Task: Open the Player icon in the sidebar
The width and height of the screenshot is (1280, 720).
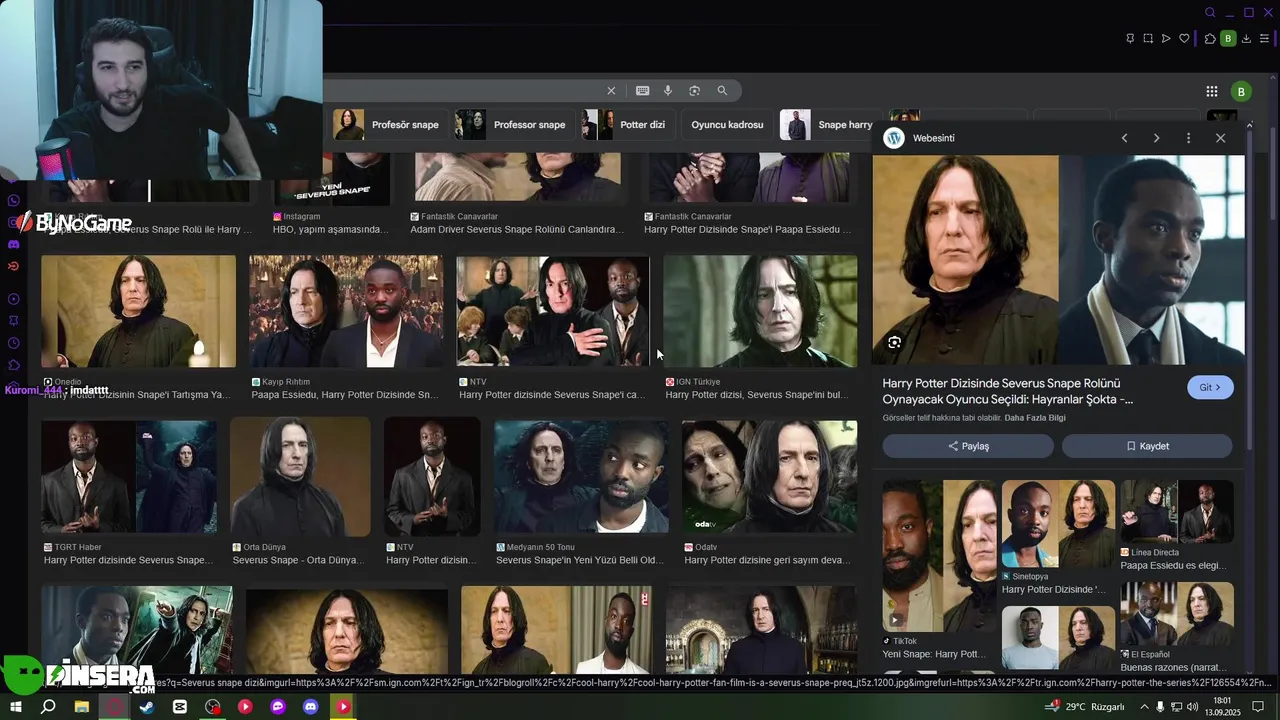Action: point(14,299)
